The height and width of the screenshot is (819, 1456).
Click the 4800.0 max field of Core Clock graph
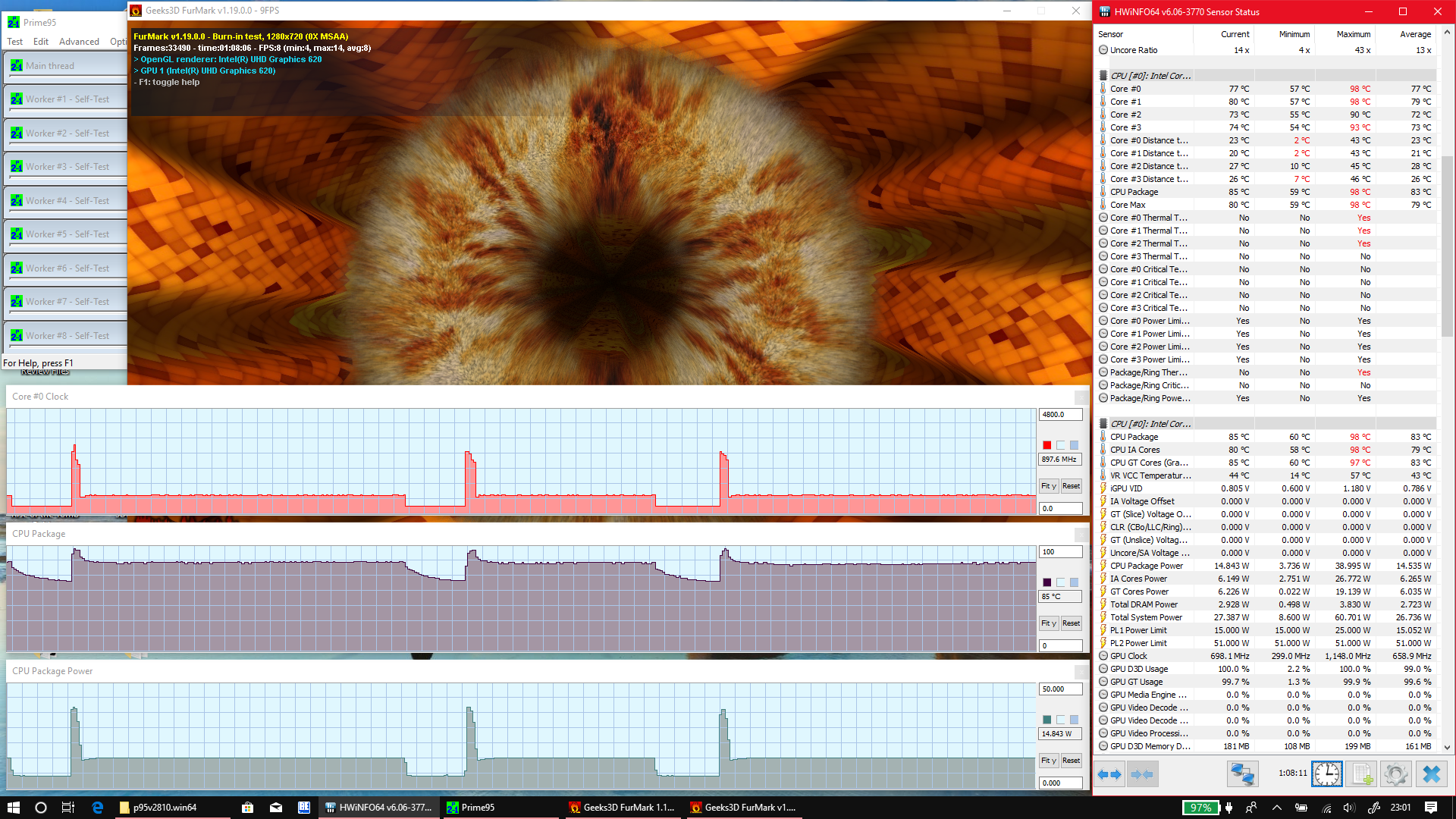point(1060,415)
